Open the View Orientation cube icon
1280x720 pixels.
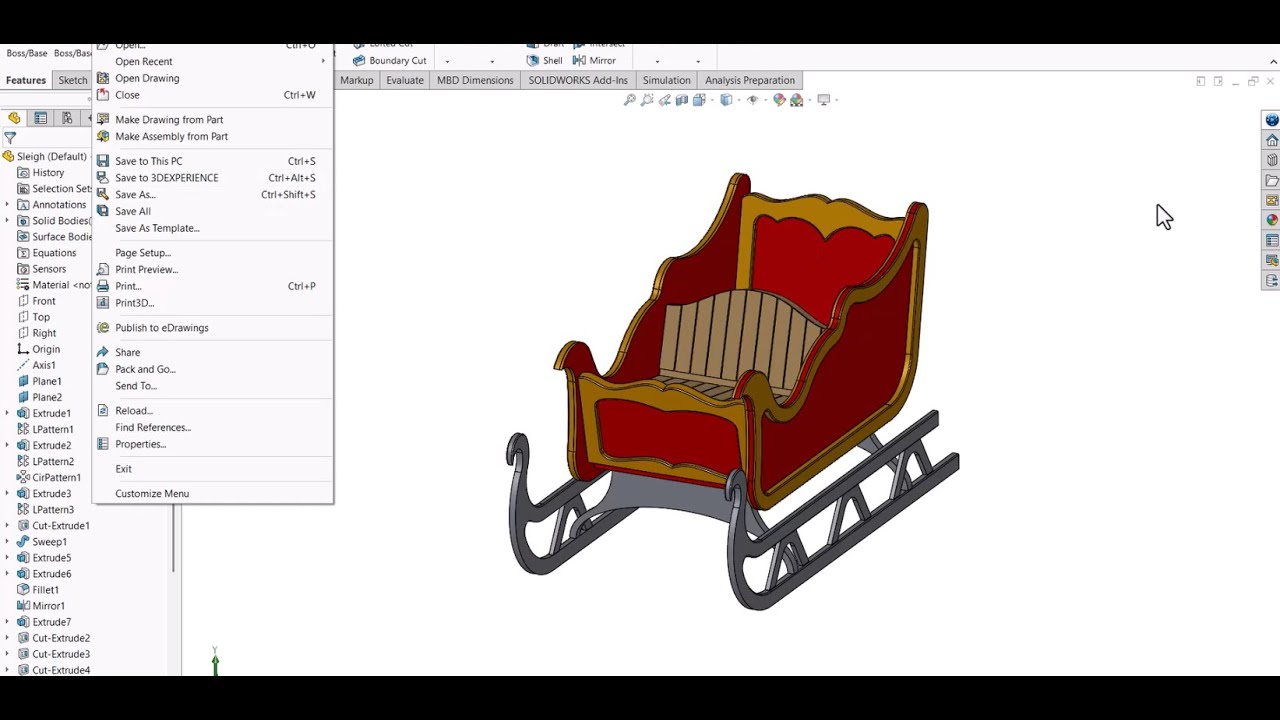pyautogui.click(x=699, y=100)
